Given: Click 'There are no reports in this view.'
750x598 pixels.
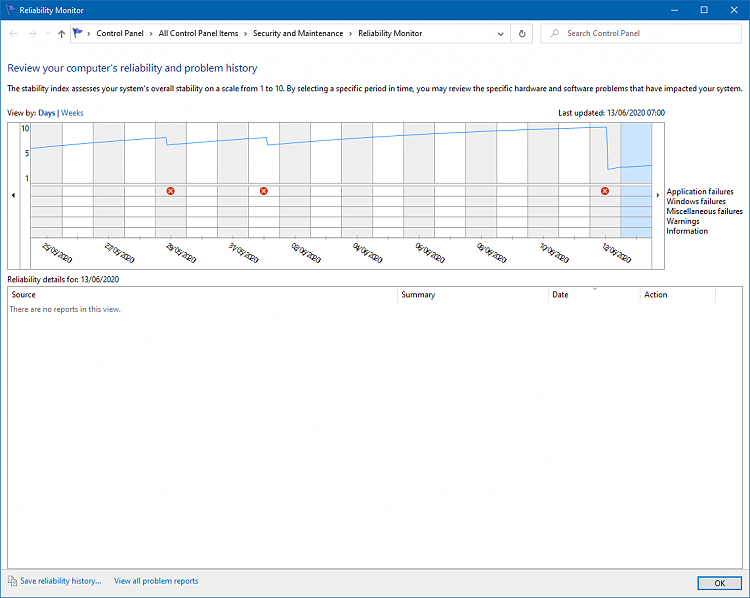Looking at the screenshot, I should [65, 310].
